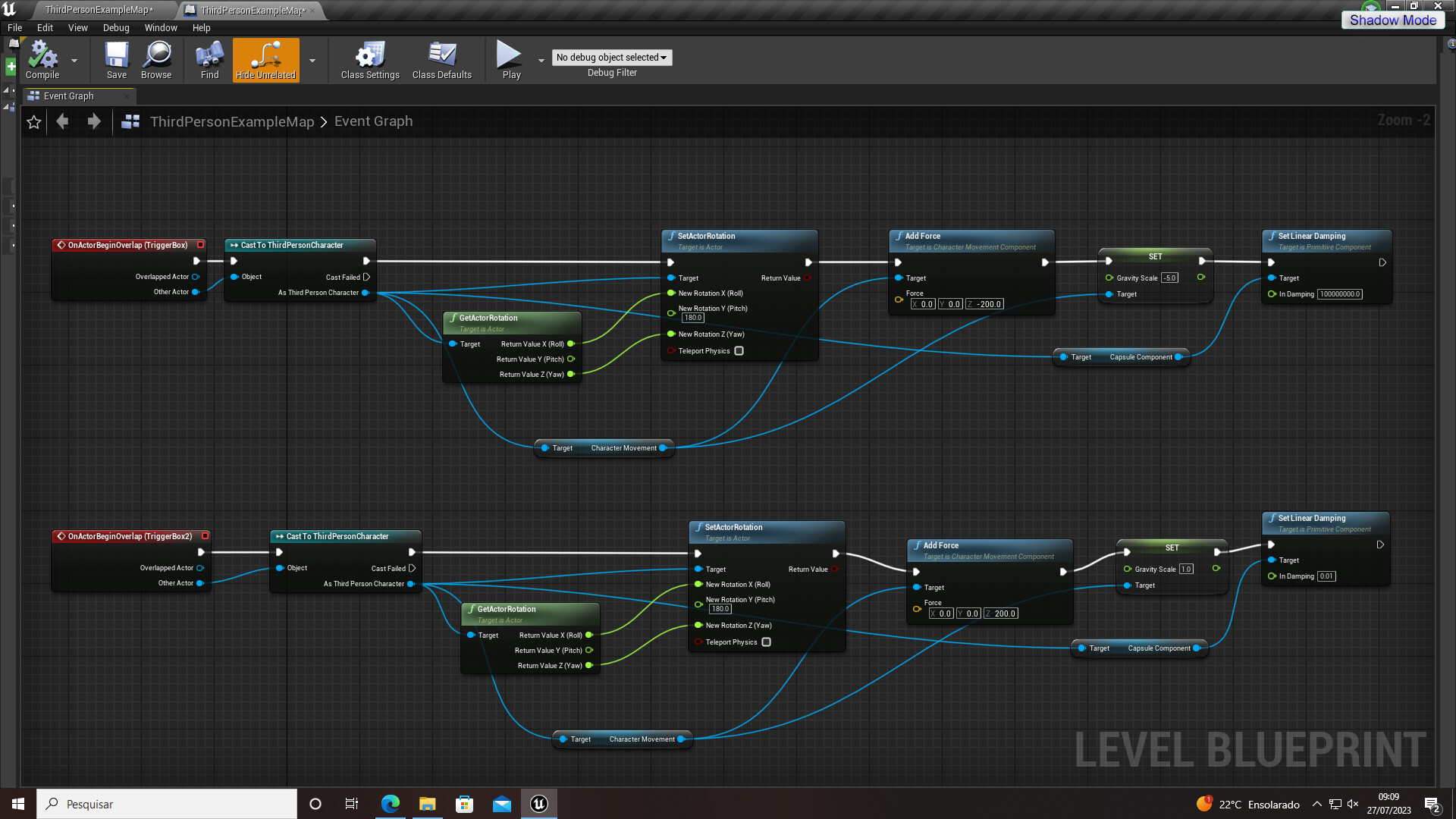
Task: Toggle Teleport Physics checkbox on lower SetActorRotation
Action: (766, 642)
